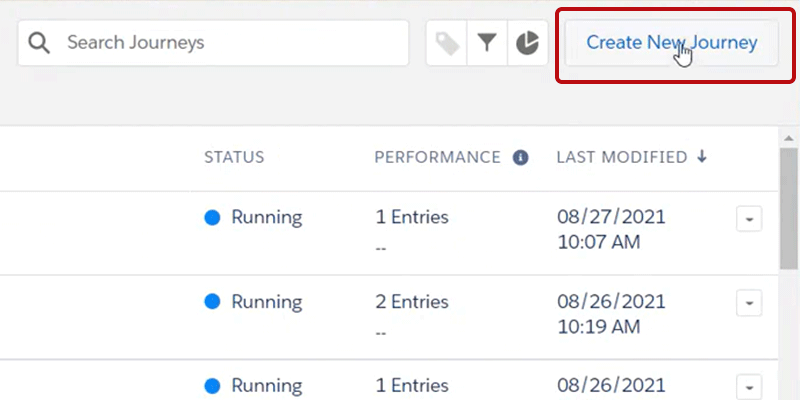This screenshot has width=800, height=400.
Task: Sort by the LAST MODIFIED column header
Action: [x=621, y=157]
